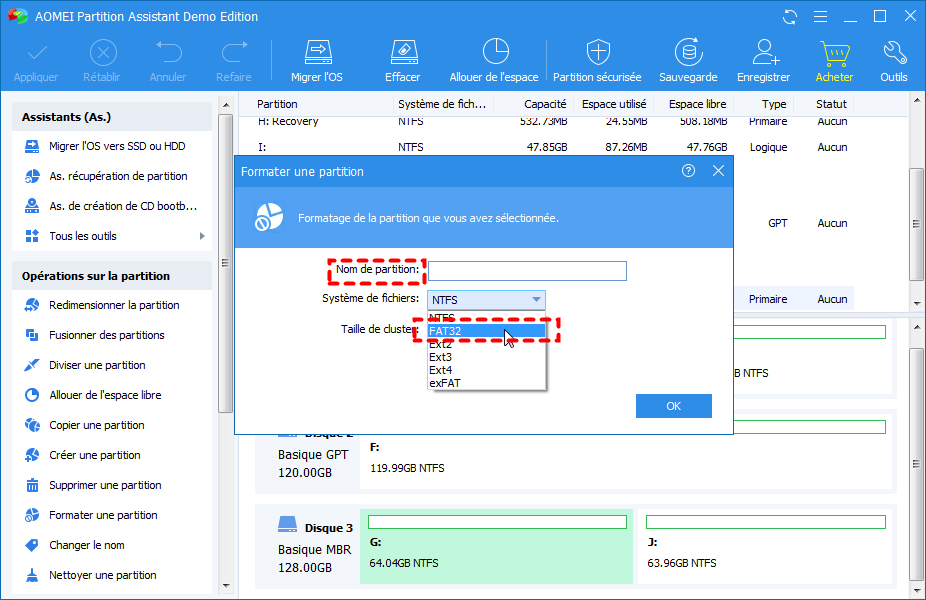Sort by Système de fichiers column header
The height and width of the screenshot is (600, 926).
[x=442, y=104]
